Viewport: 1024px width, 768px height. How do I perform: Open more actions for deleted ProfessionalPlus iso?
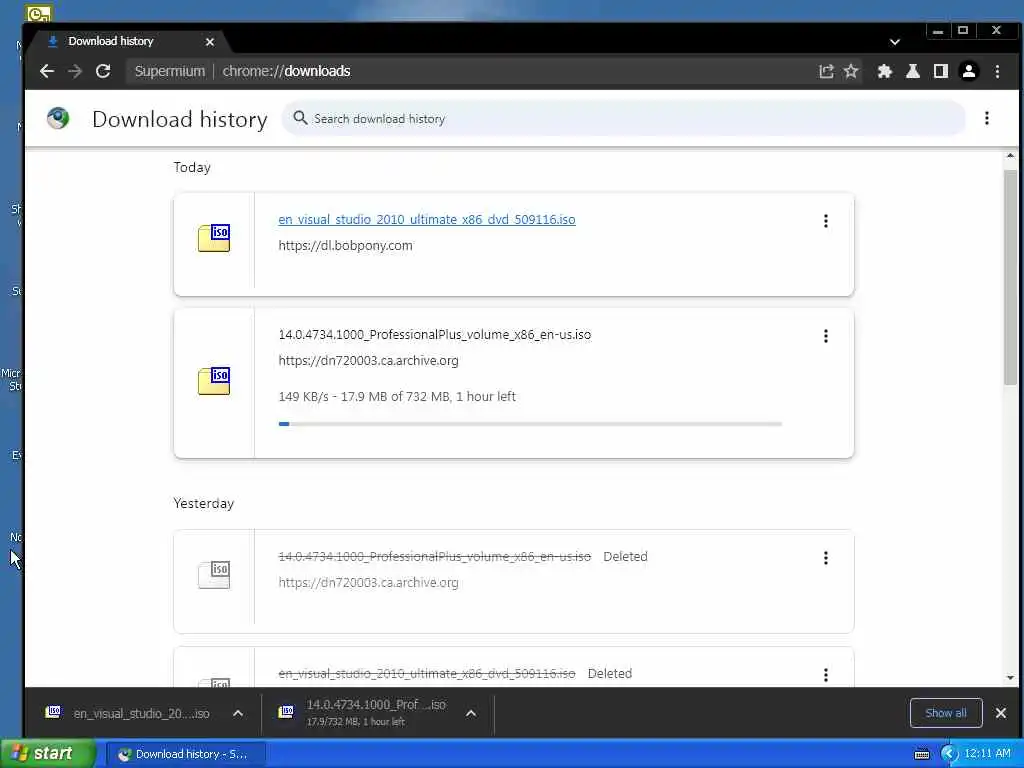[x=825, y=558]
